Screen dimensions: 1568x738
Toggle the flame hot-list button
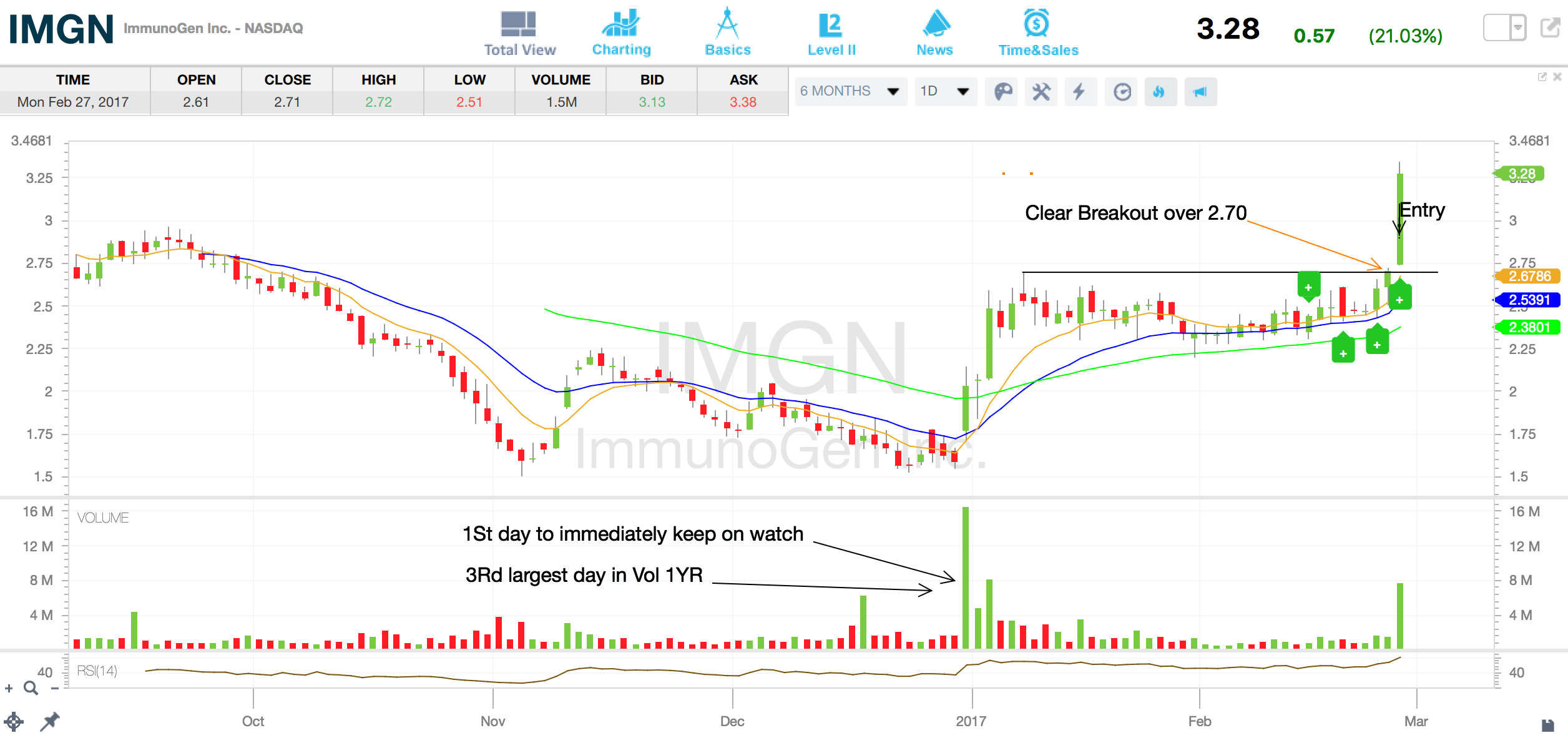coord(1159,92)
